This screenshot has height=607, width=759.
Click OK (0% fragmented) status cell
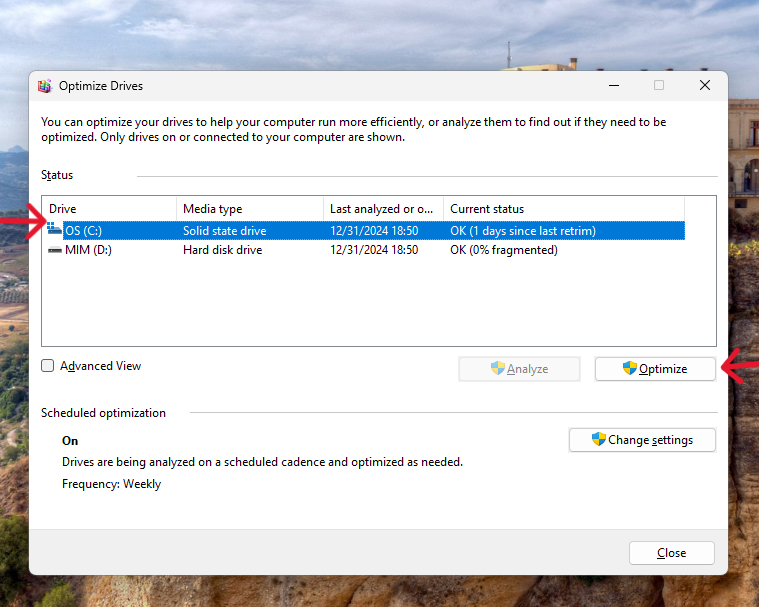(504, 250)
